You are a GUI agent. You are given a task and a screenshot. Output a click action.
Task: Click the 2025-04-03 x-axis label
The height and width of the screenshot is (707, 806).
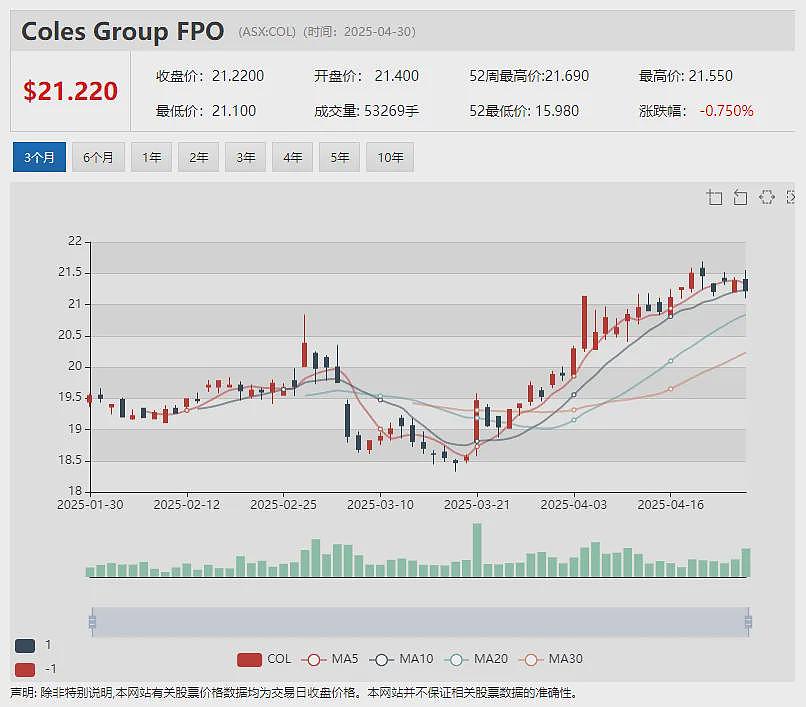[574, 505]
